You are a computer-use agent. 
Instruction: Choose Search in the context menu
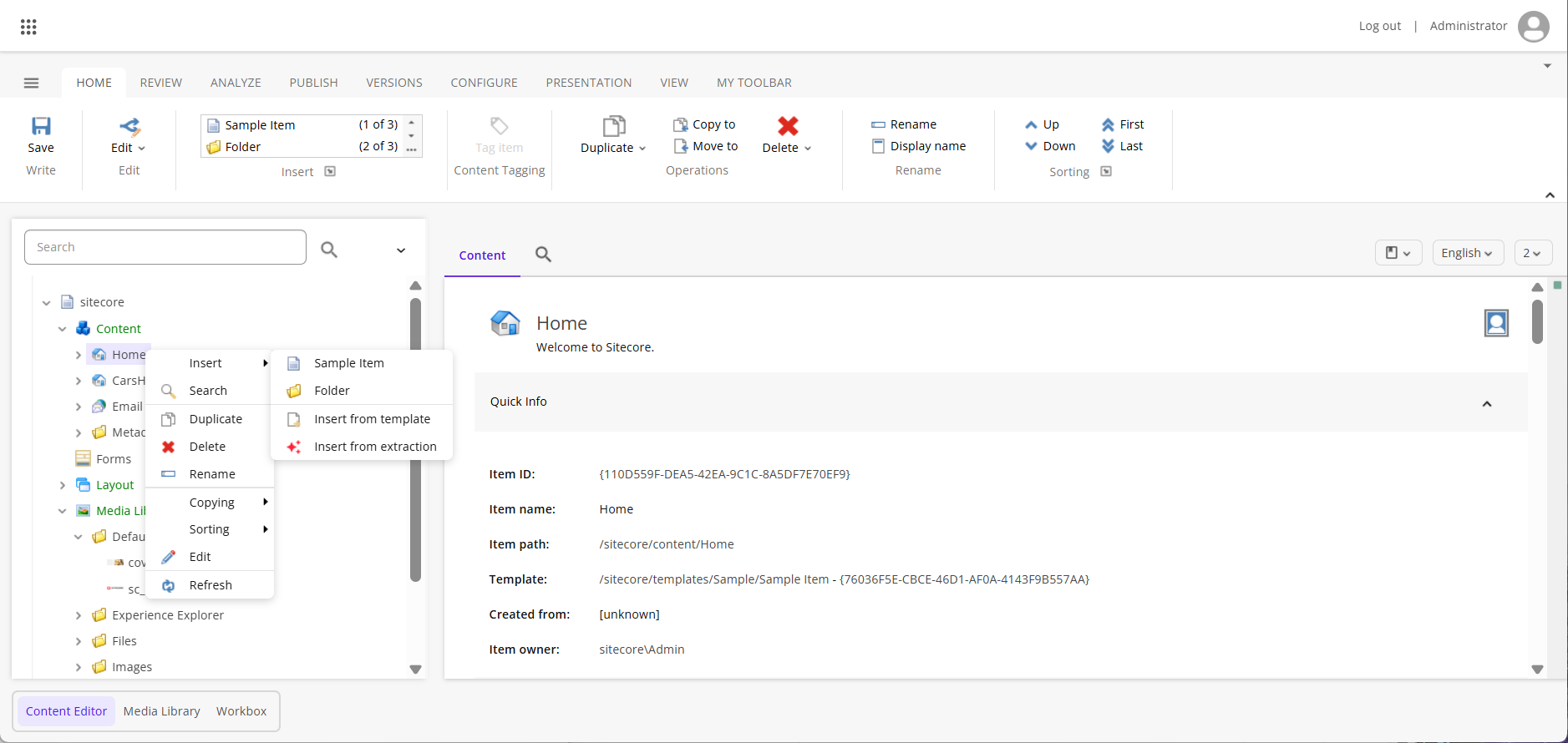coord(210,391)
